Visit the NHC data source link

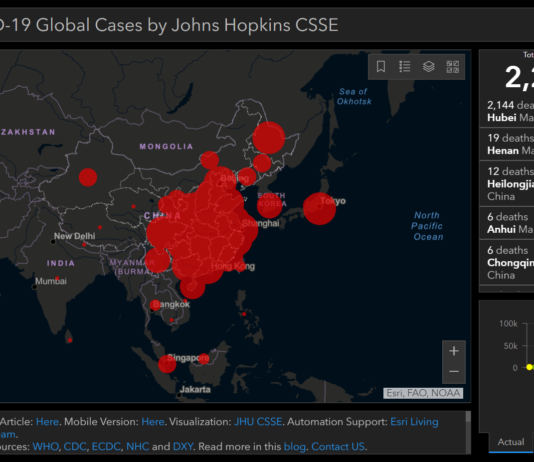pyautogui.click(x=138, y=446)
